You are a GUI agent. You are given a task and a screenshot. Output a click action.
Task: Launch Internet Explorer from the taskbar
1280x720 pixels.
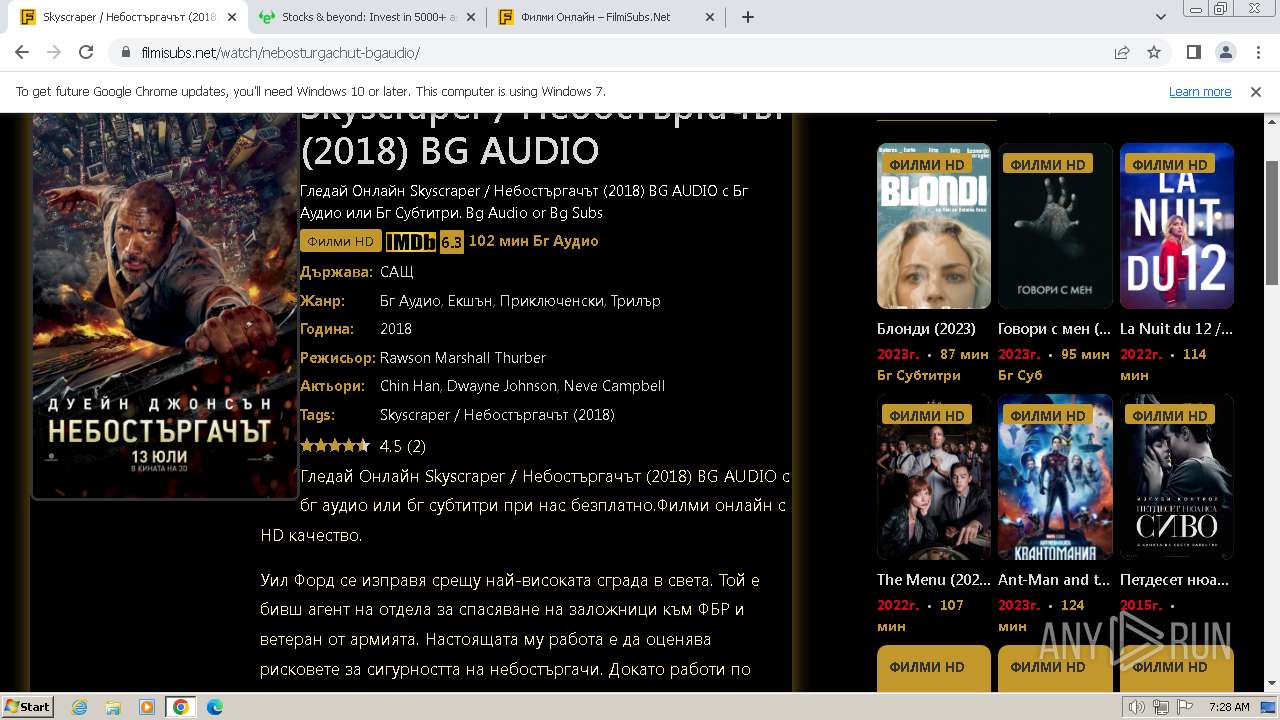[x=79, y=707]
